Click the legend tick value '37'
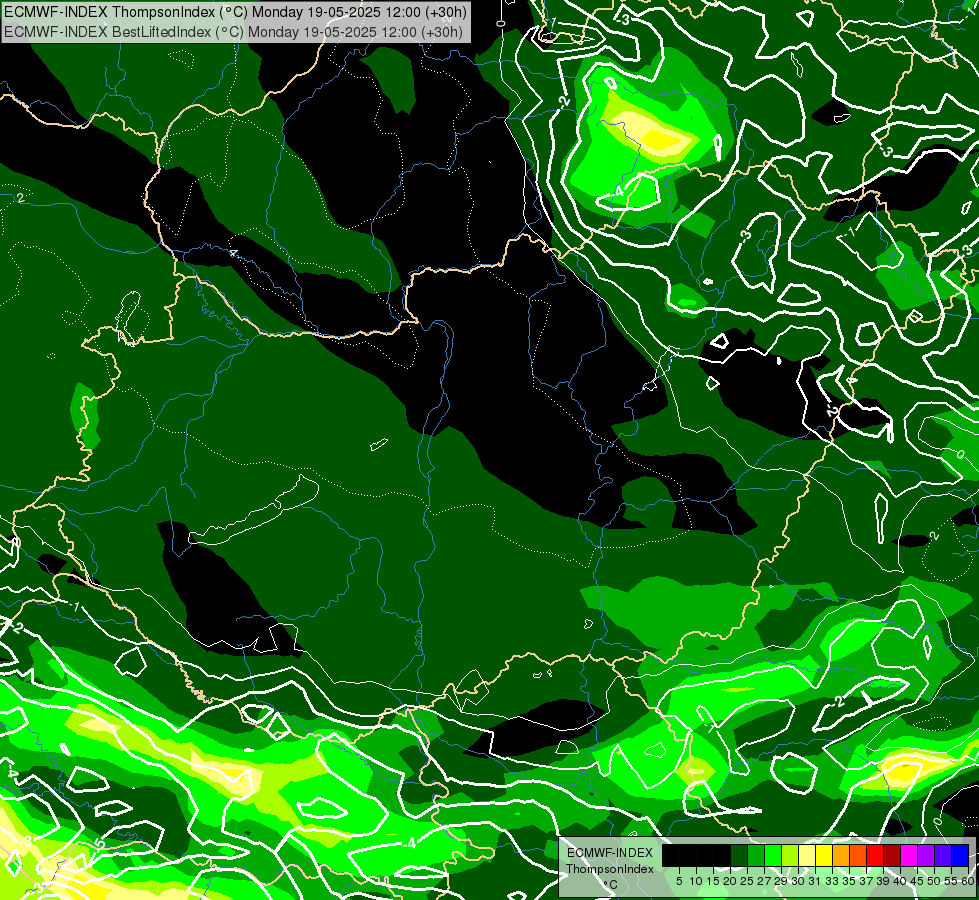The width and height of the screenshot is (979, 900). (x=865, y=881)
